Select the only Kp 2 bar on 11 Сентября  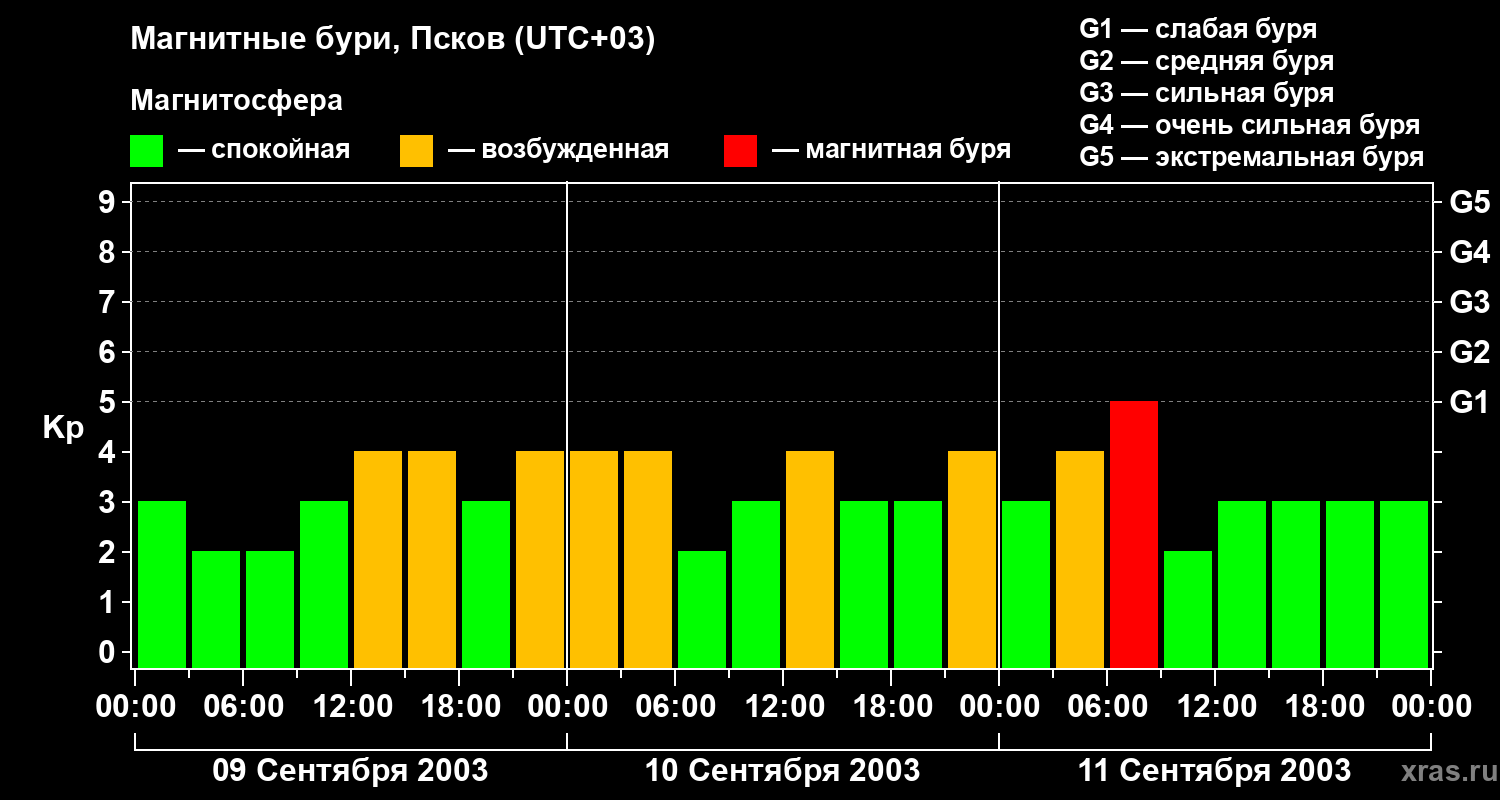click(1188, 609)
